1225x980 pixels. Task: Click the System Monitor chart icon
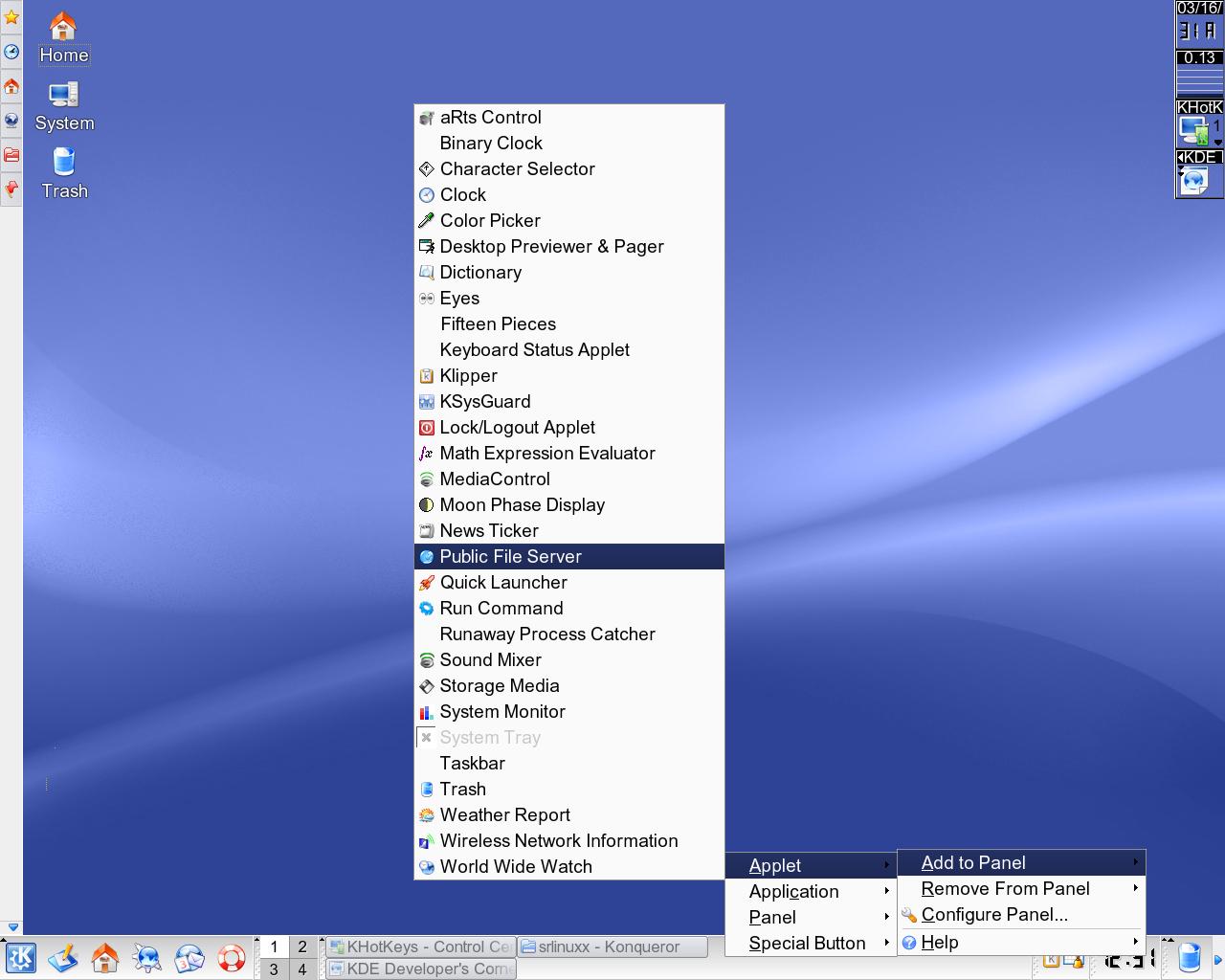(x=427, y=712)
